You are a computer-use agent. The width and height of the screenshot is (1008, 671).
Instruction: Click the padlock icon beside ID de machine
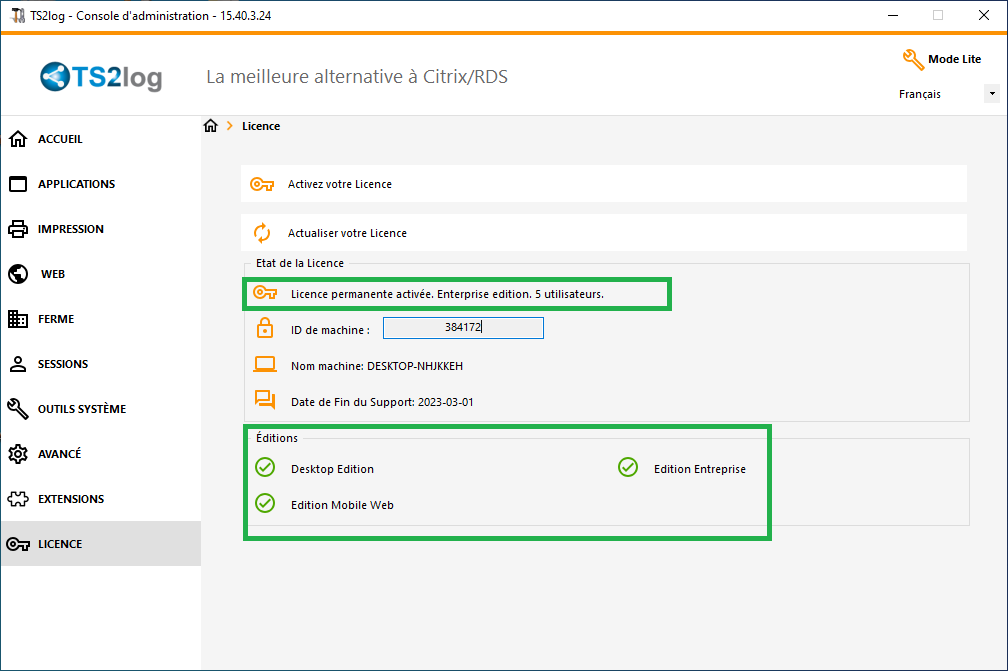[x=265, y=328]
